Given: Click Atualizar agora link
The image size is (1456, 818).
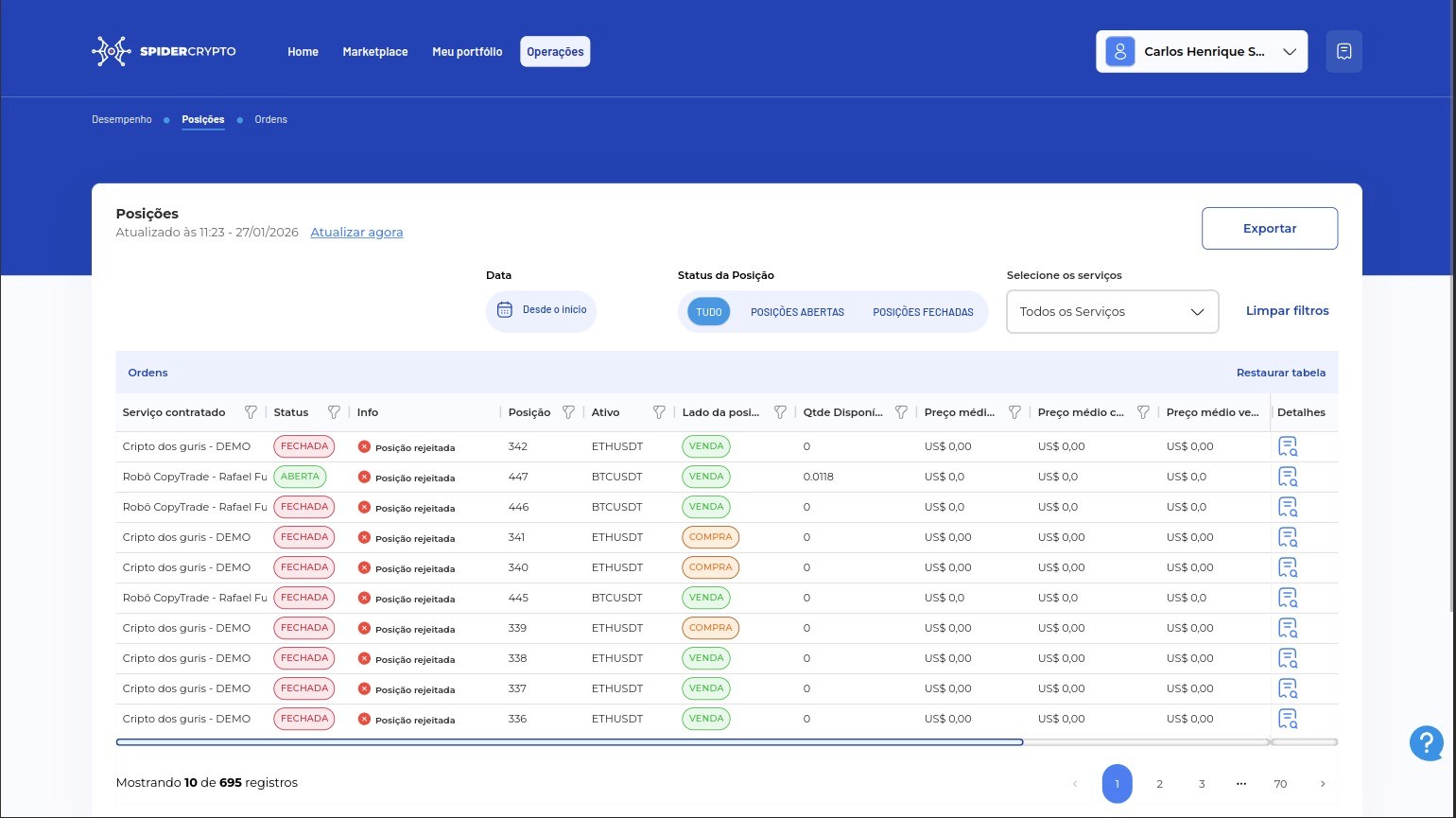Looking at the screenshot, I should 356,233.
